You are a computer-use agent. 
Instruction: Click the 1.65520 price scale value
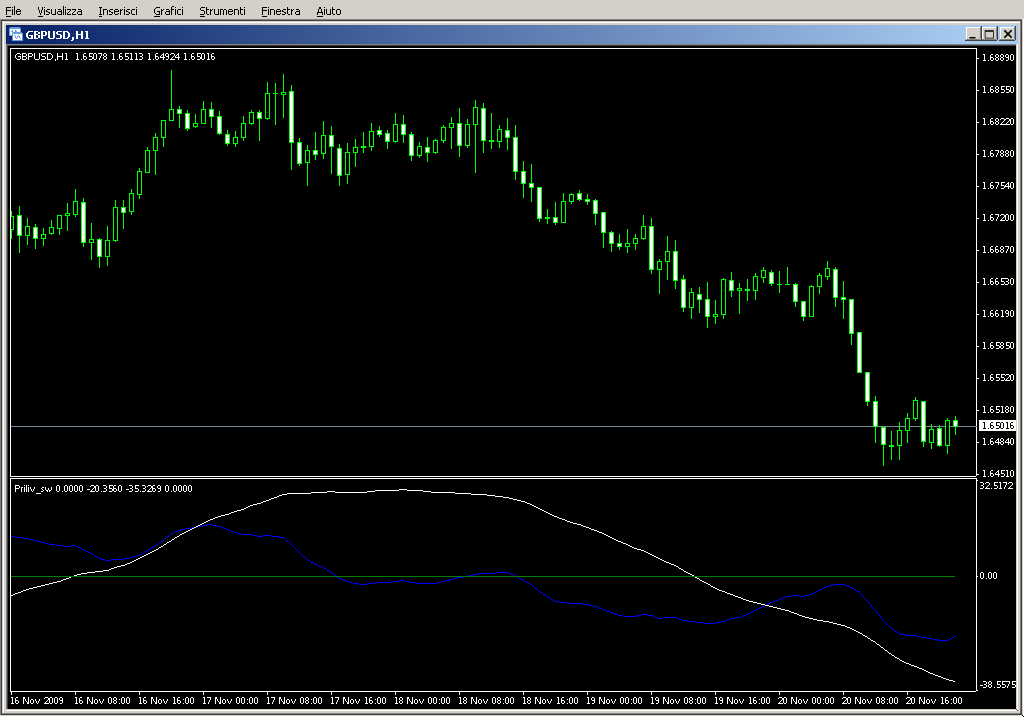tap(998, 377)
